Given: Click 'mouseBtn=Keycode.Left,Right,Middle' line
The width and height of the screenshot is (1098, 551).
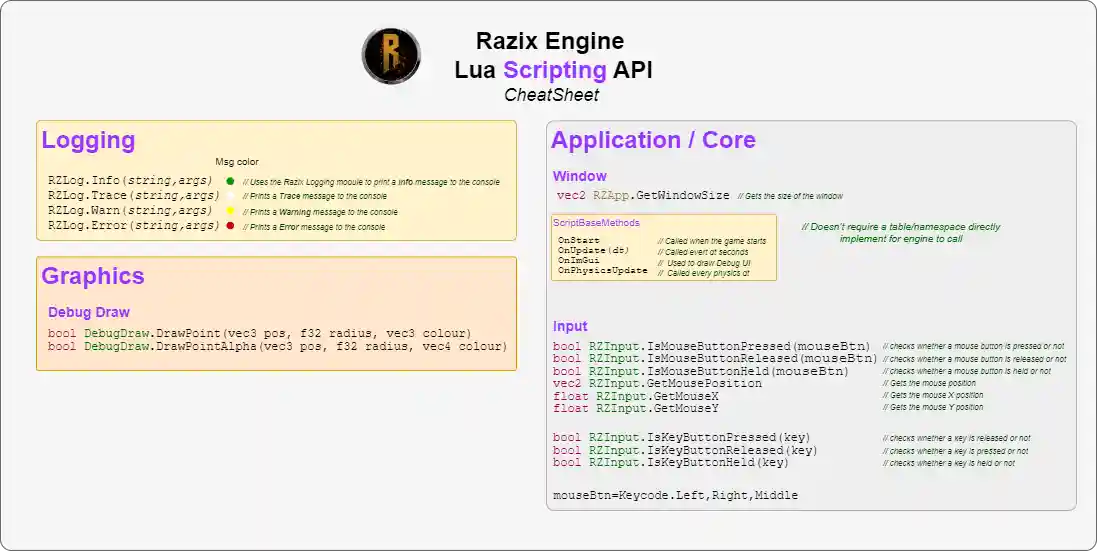Looking at the screenshot, I should click(x=675, y=495).
